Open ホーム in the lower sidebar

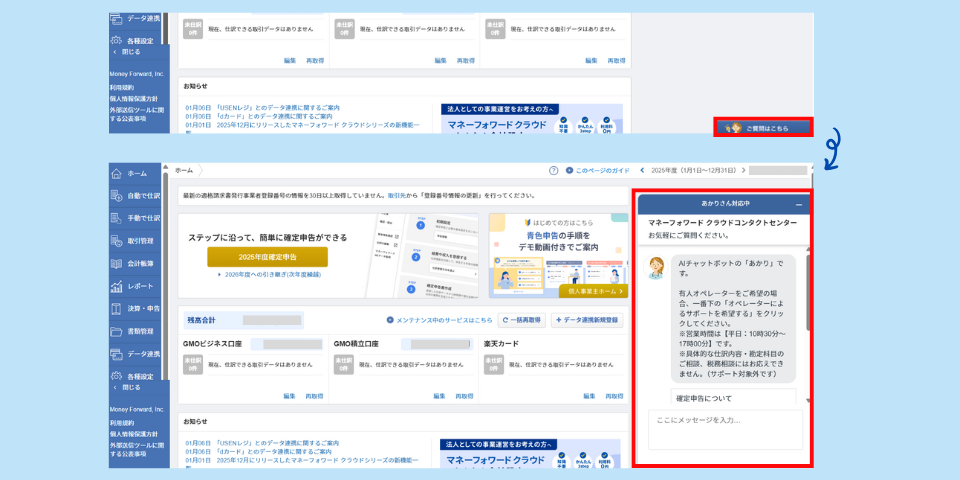tap(135, 173)
